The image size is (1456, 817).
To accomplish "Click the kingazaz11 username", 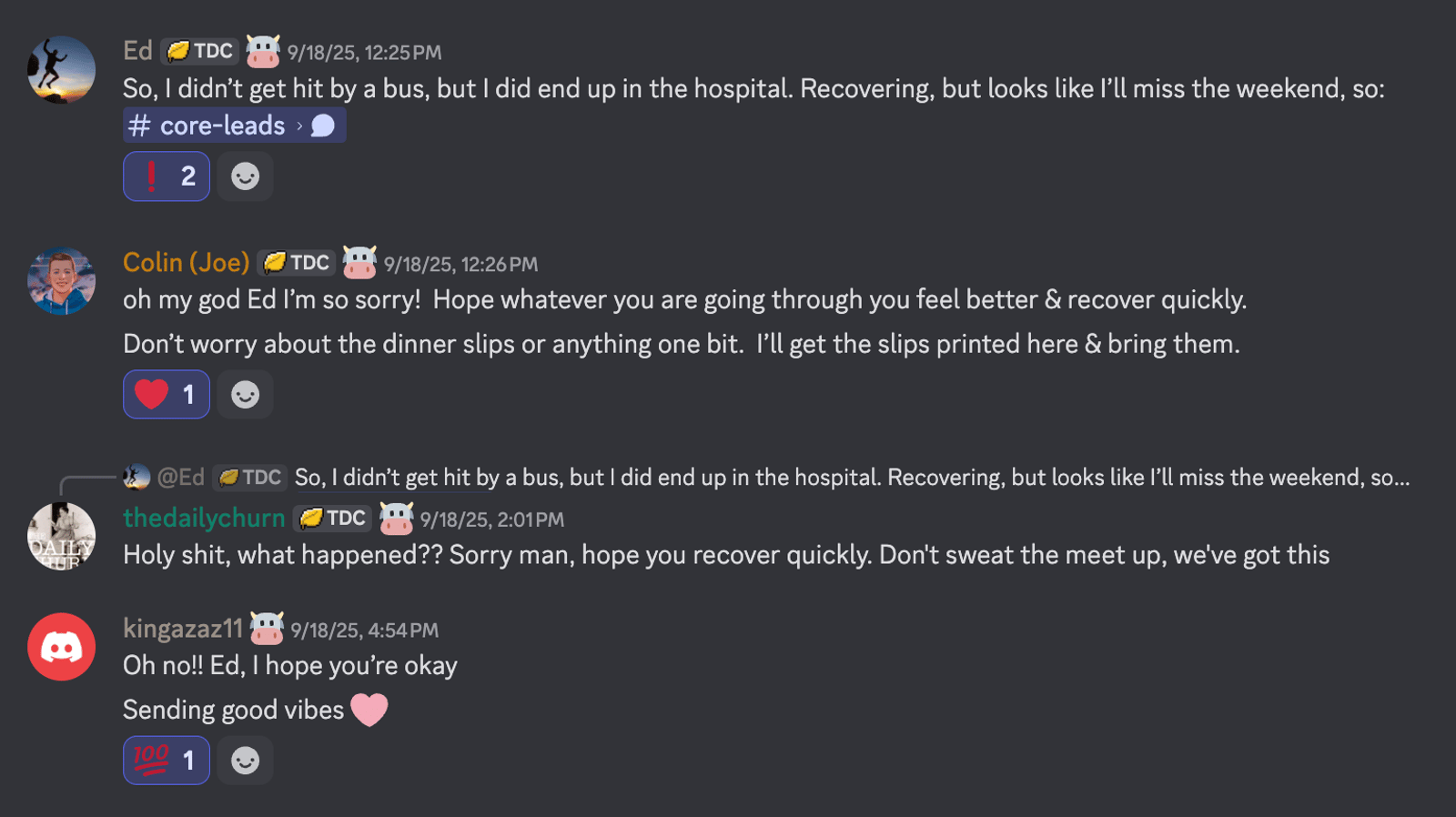I will pos(182,629).
